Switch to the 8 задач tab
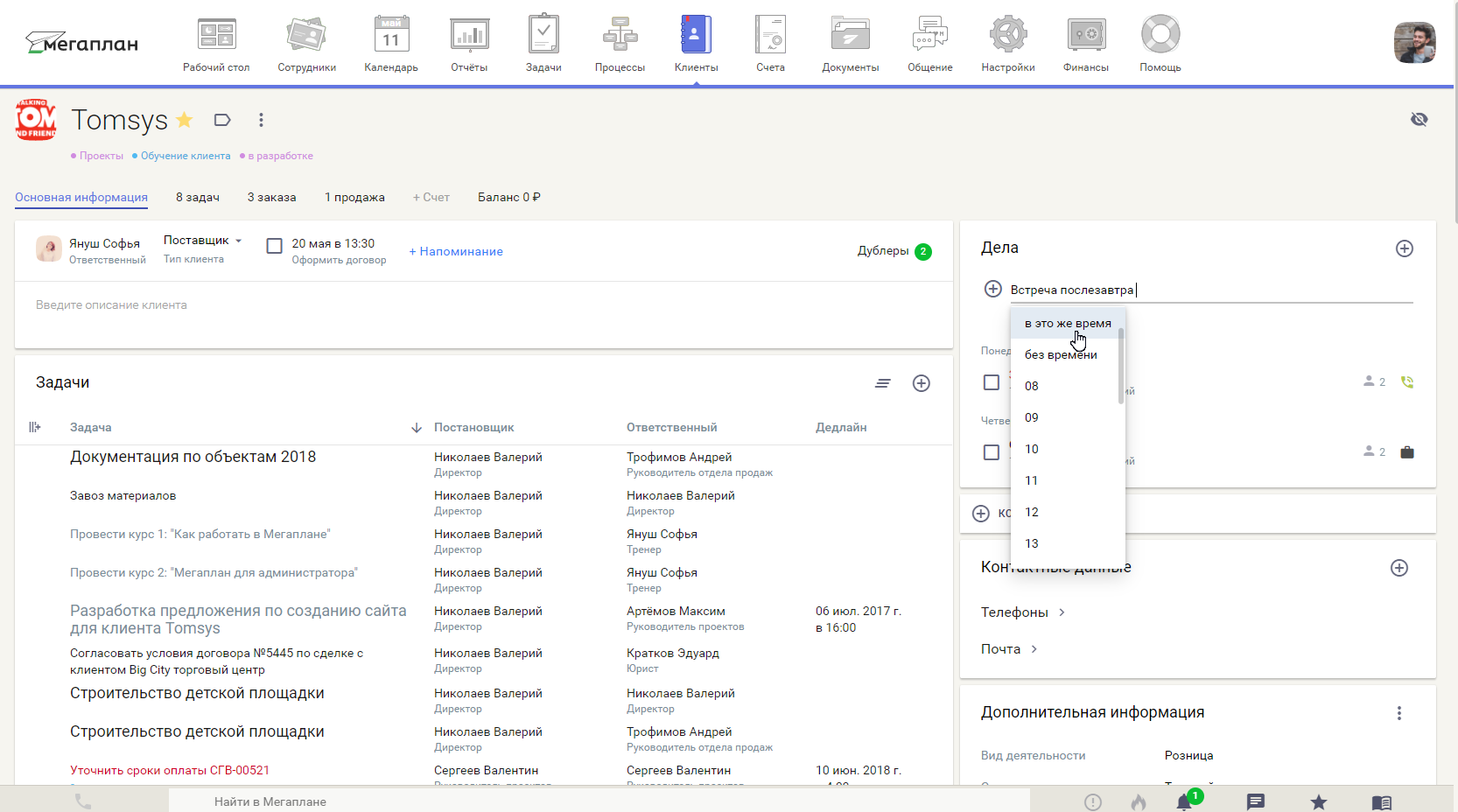 [x=198, y=198]
